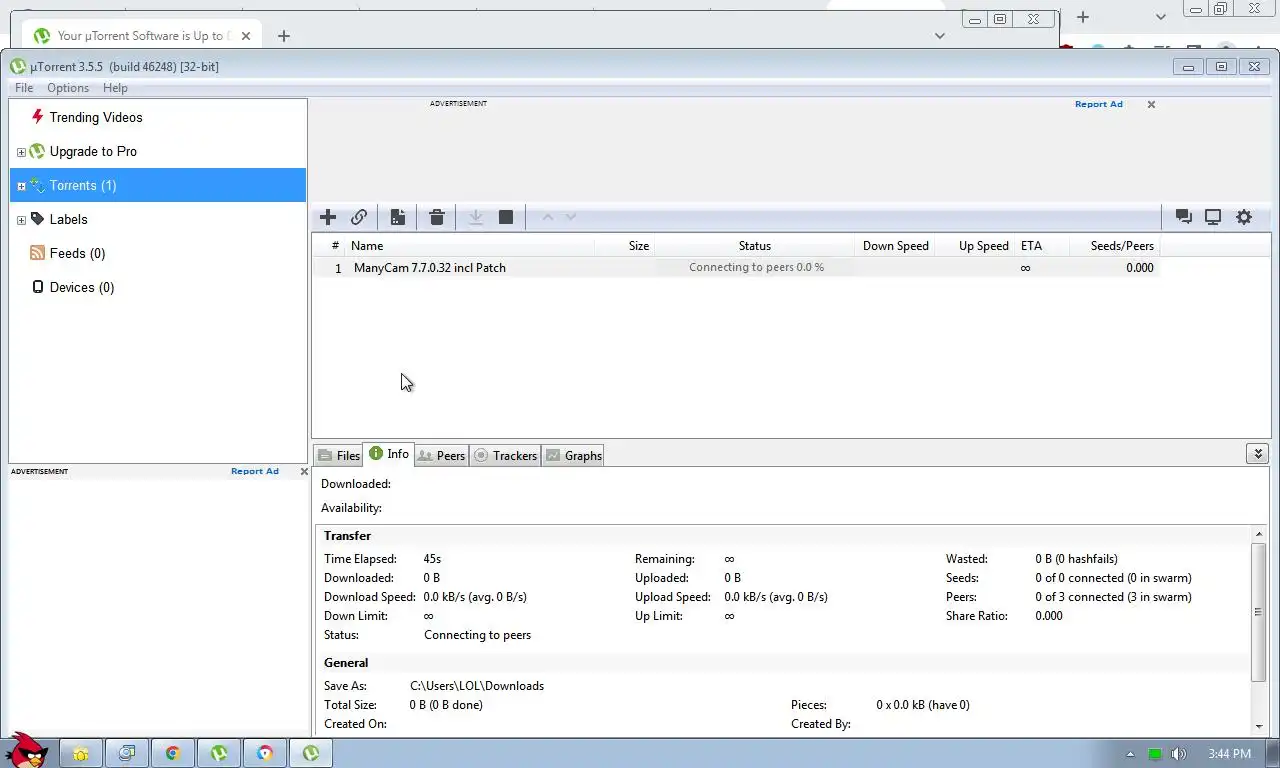Sort by Down Speed column header

[895, 245]
